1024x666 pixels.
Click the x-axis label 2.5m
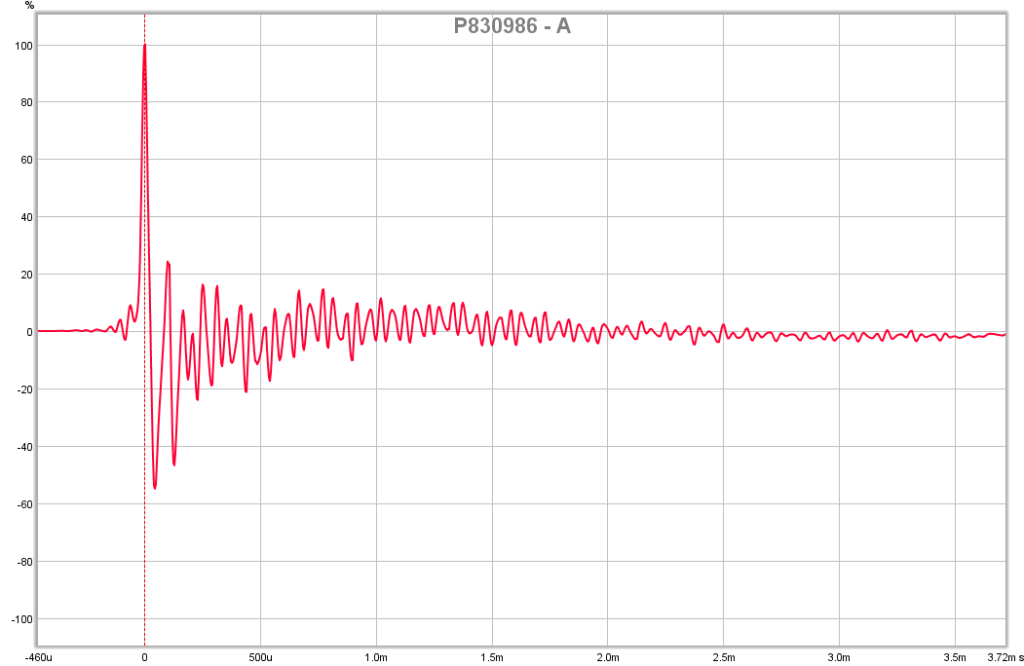pyautogui.click(x=723, y=658)
